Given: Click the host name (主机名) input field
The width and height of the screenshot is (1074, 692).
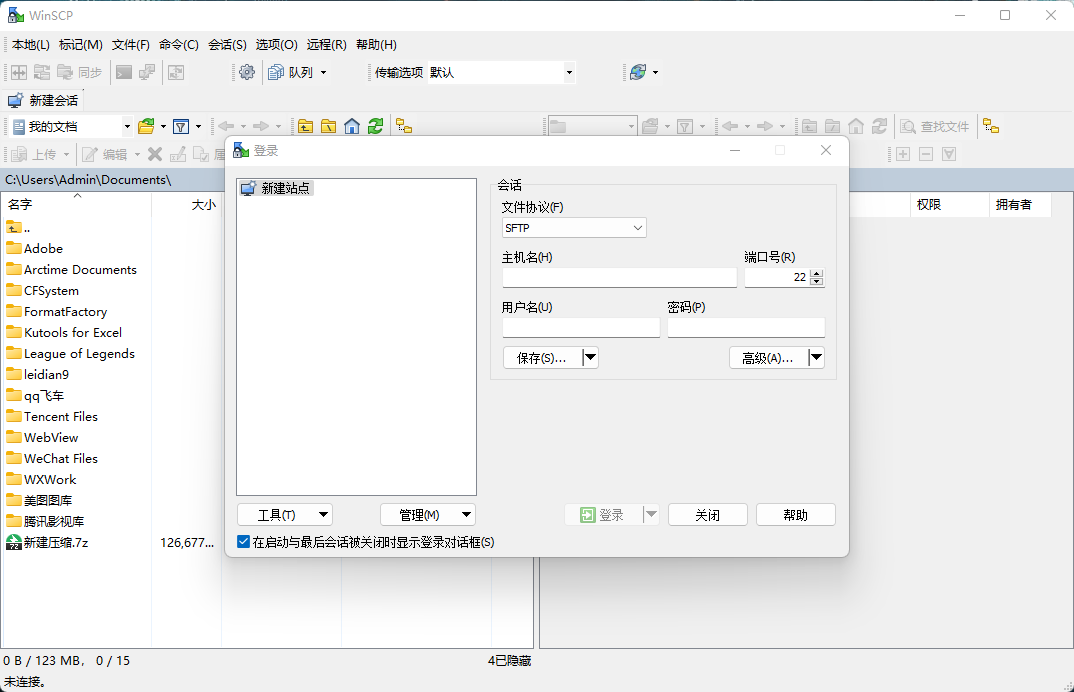Looking at the screenshot, I should coord(619,278).
